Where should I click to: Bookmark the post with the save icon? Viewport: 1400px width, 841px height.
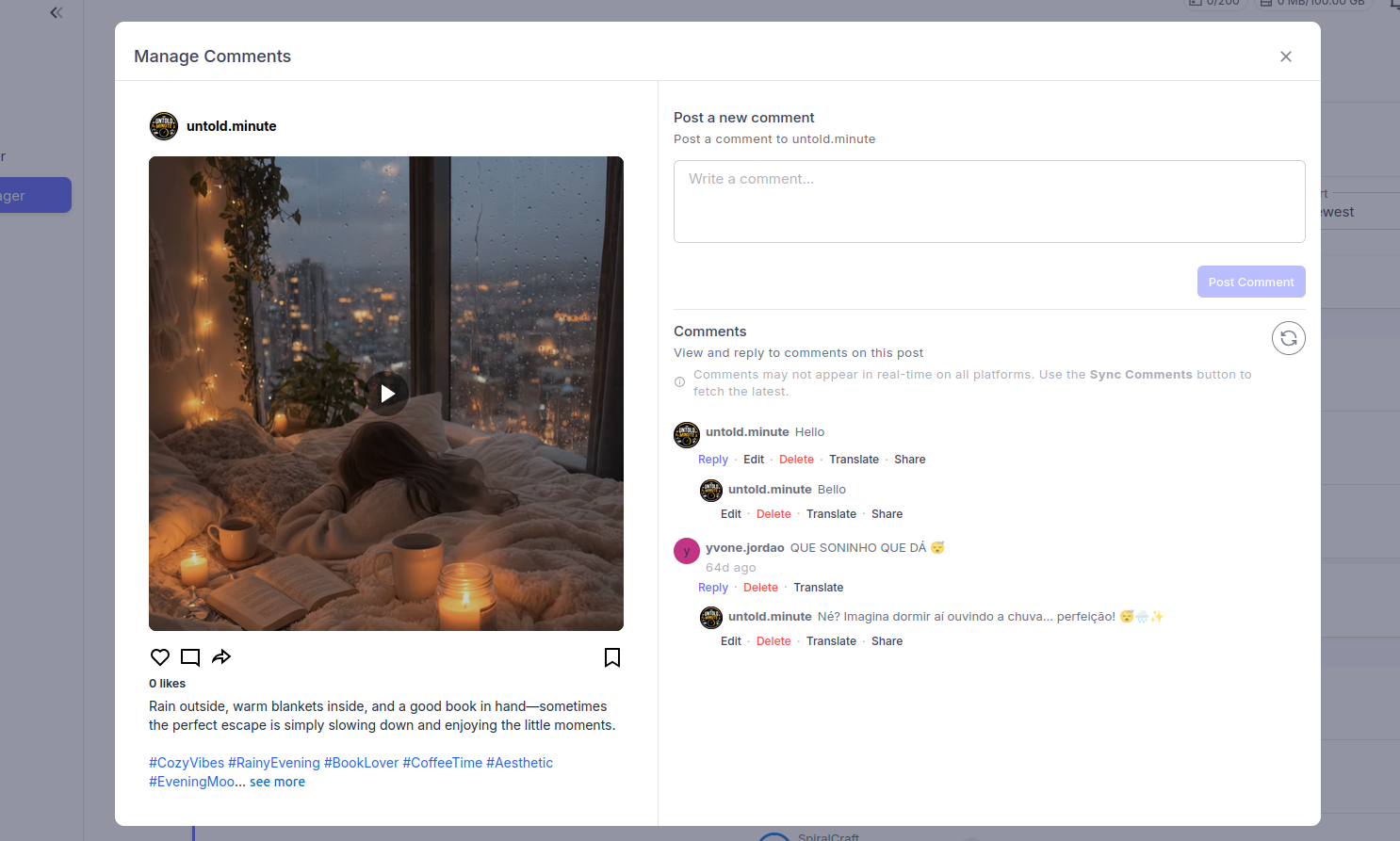612,657
